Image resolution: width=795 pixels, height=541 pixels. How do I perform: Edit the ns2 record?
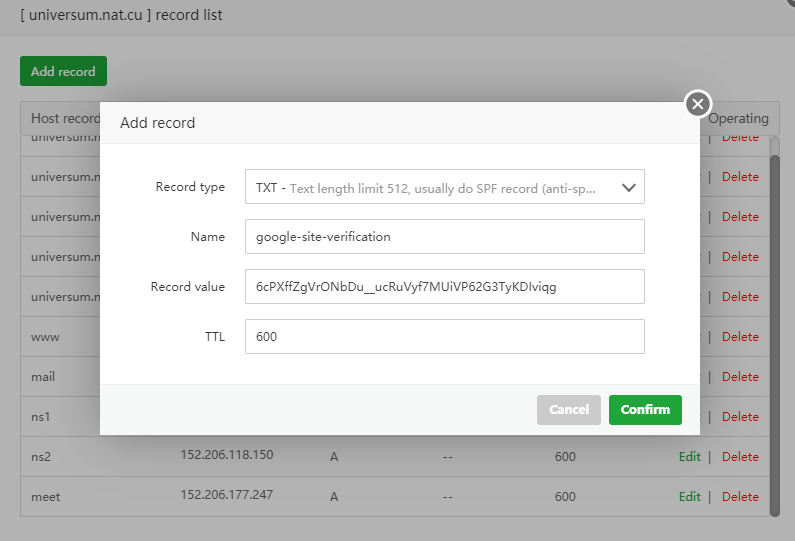coord(689,456)
